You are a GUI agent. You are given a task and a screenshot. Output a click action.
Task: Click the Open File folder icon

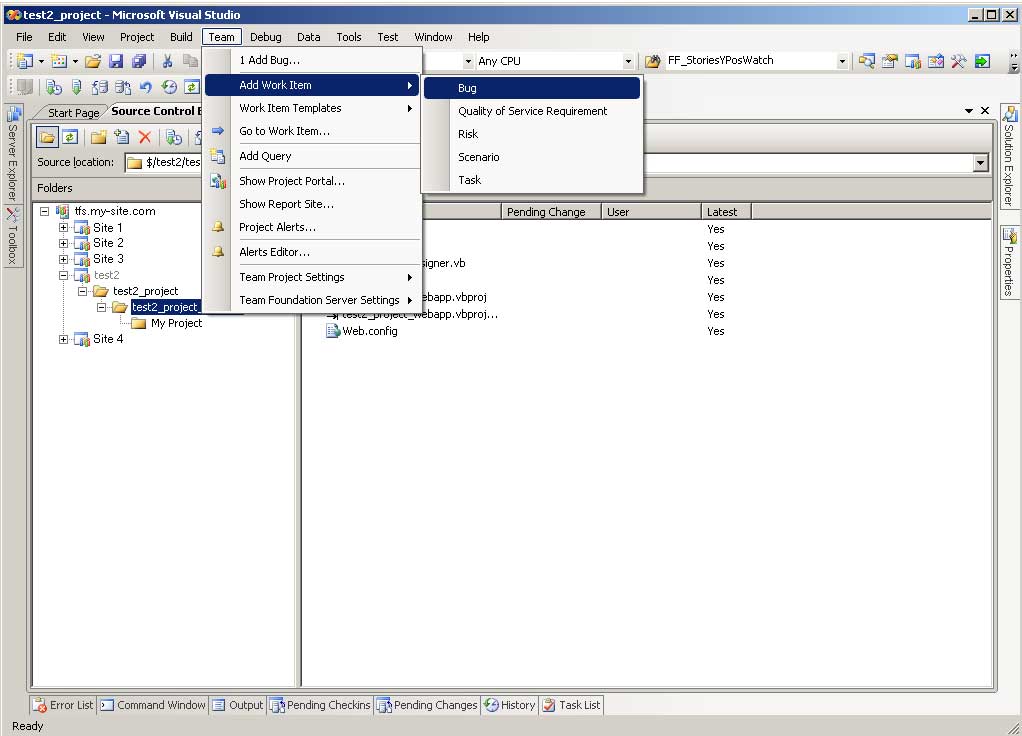[x=93, y=61]
